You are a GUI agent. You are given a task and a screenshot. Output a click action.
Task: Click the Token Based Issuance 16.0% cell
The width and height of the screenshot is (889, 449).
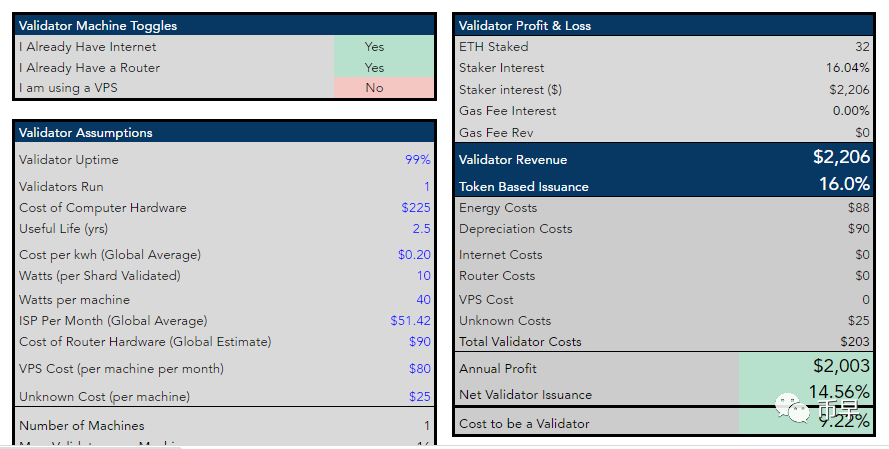point(844,185)
